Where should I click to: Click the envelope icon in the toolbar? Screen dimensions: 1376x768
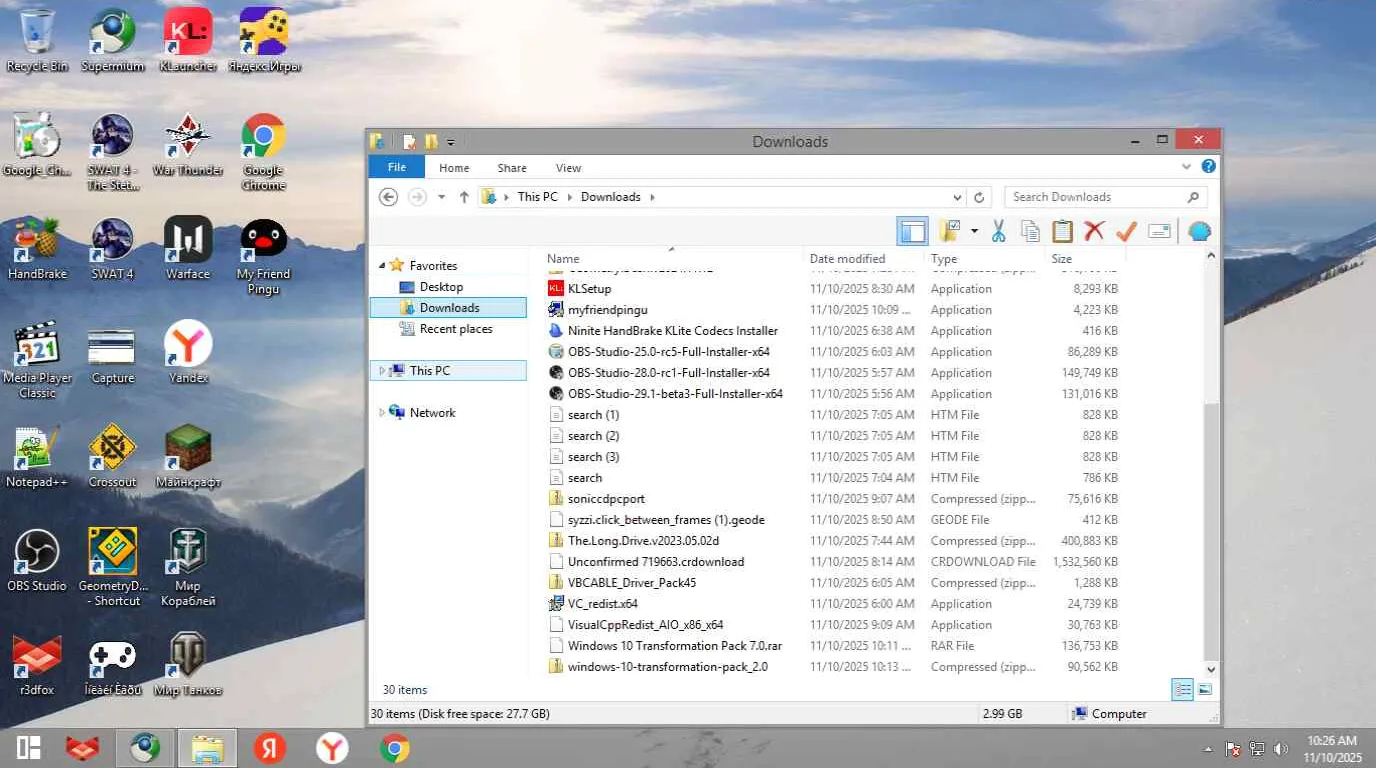pos(1159,231)
